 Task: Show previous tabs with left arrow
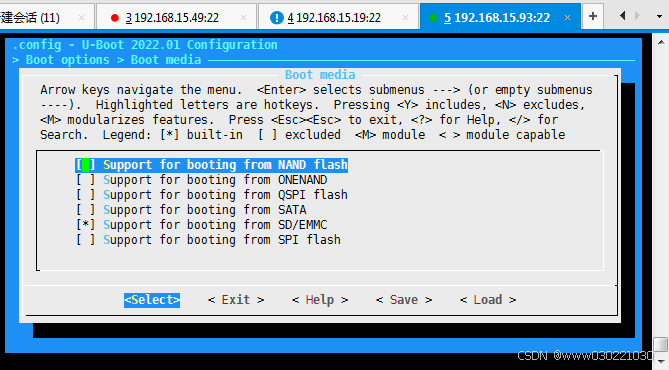pyautogui.click(x=622, y=16)
